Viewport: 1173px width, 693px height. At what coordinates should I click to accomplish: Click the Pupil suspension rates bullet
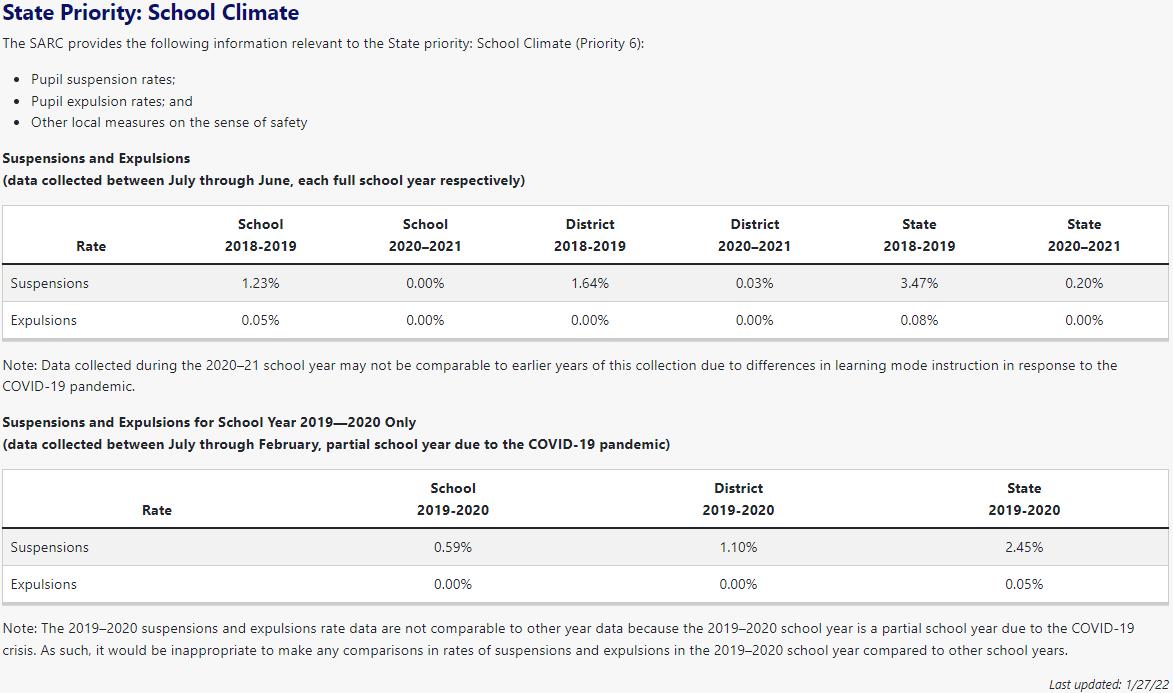pyautogui.click(x=103, y=79)
